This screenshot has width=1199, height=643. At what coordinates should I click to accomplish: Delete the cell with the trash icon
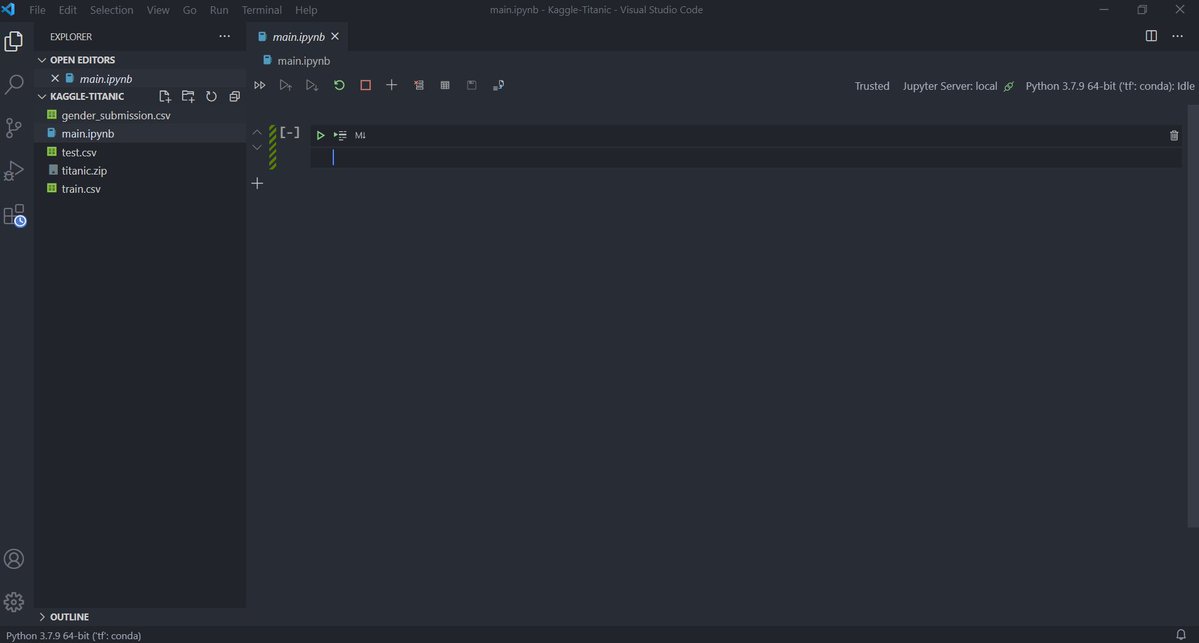click(x=1174, y=135)
